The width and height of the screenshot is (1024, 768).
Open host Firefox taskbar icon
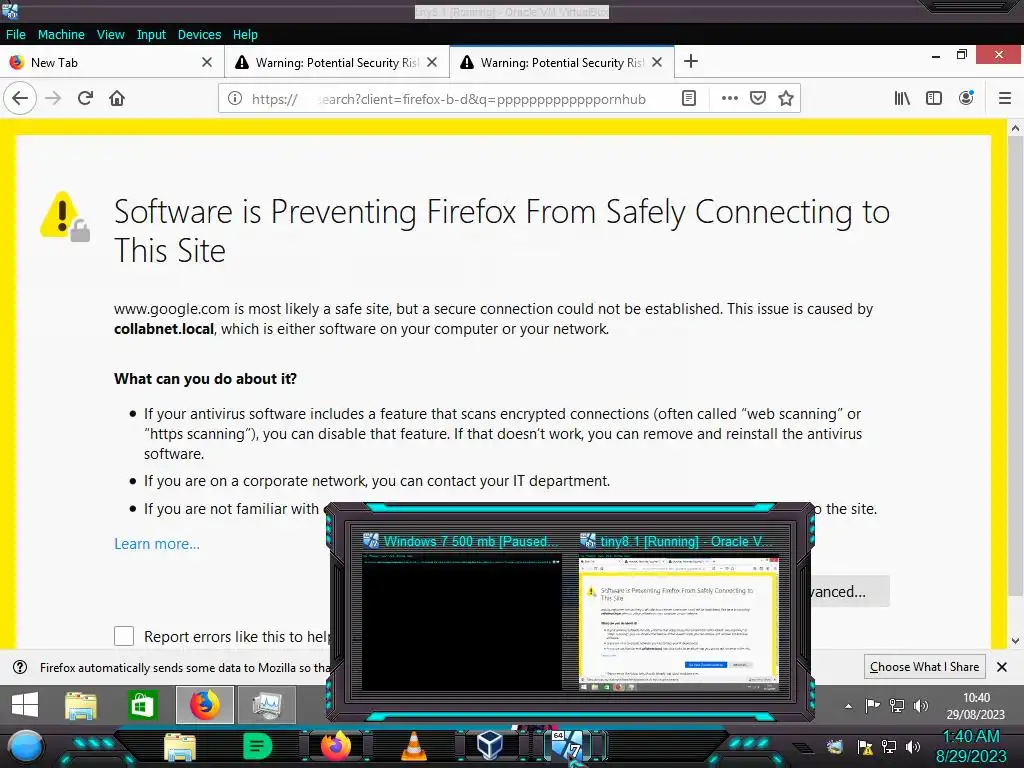point(336,746)
